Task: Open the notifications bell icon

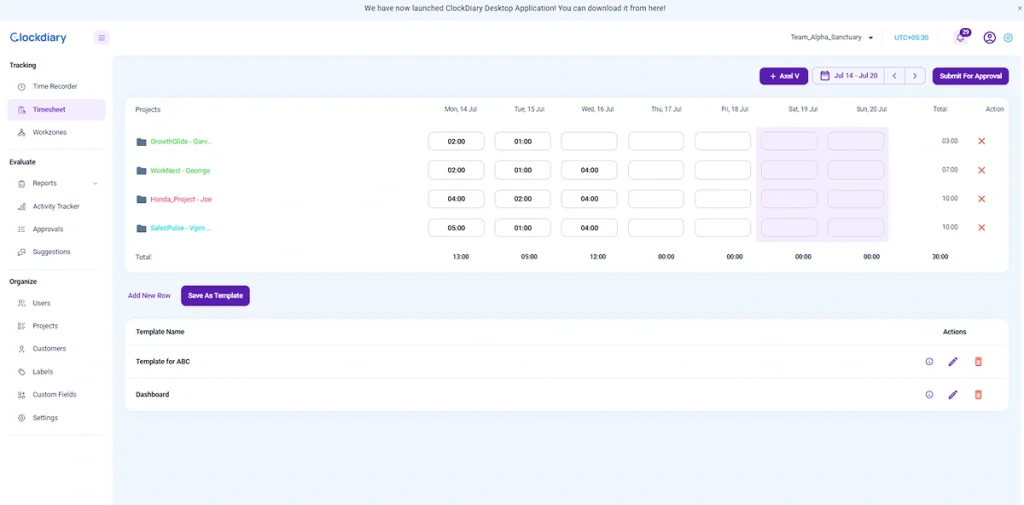Action: [960, 38]
